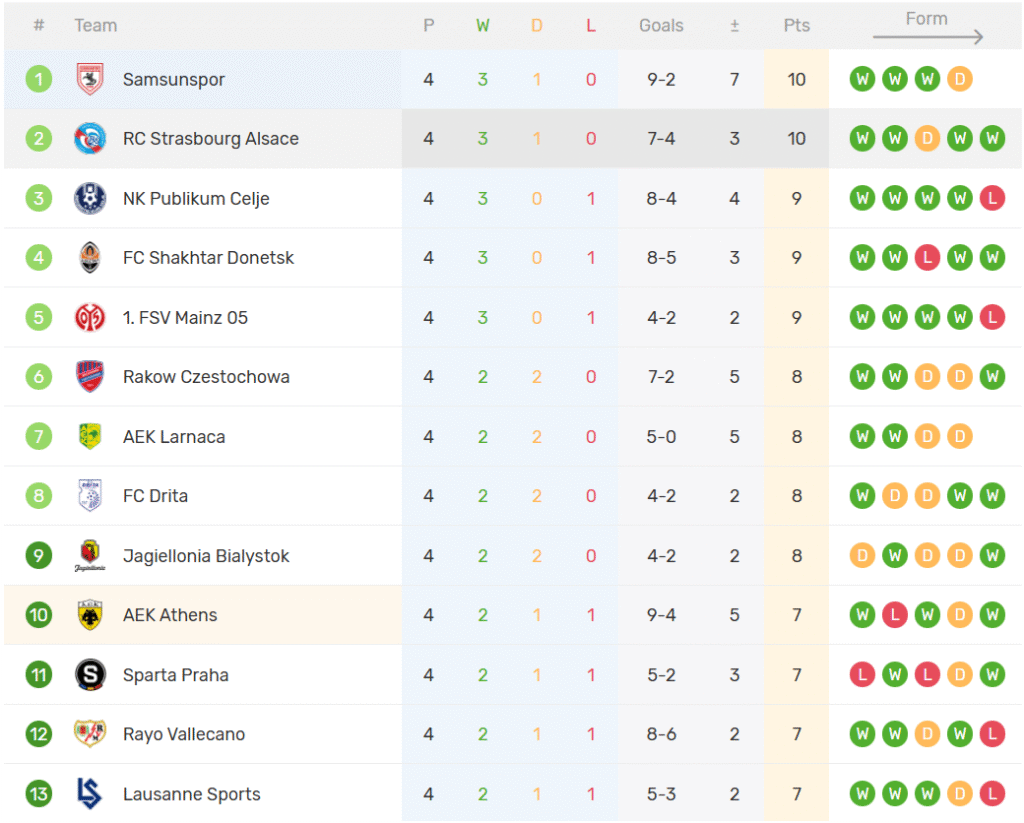
Task: Sort table by Pts column header
Action: [x=796, y=26]
